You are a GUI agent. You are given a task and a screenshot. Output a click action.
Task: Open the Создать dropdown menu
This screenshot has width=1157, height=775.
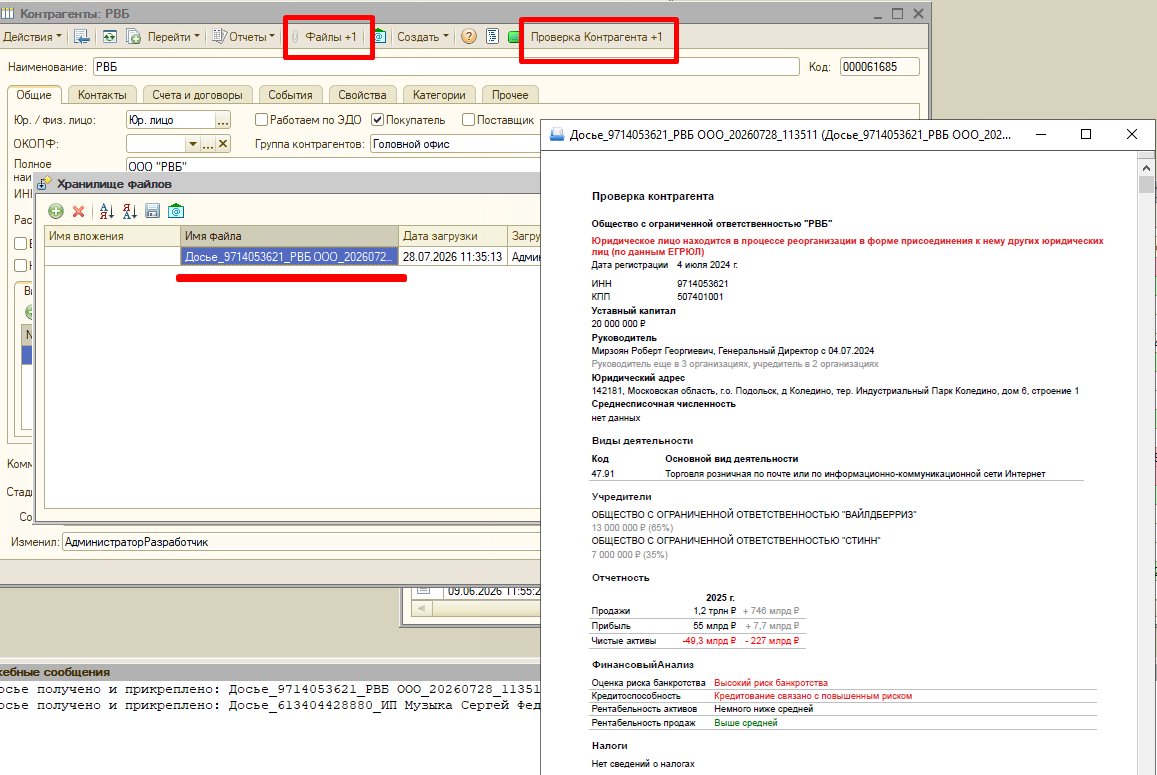coord(422,37)
